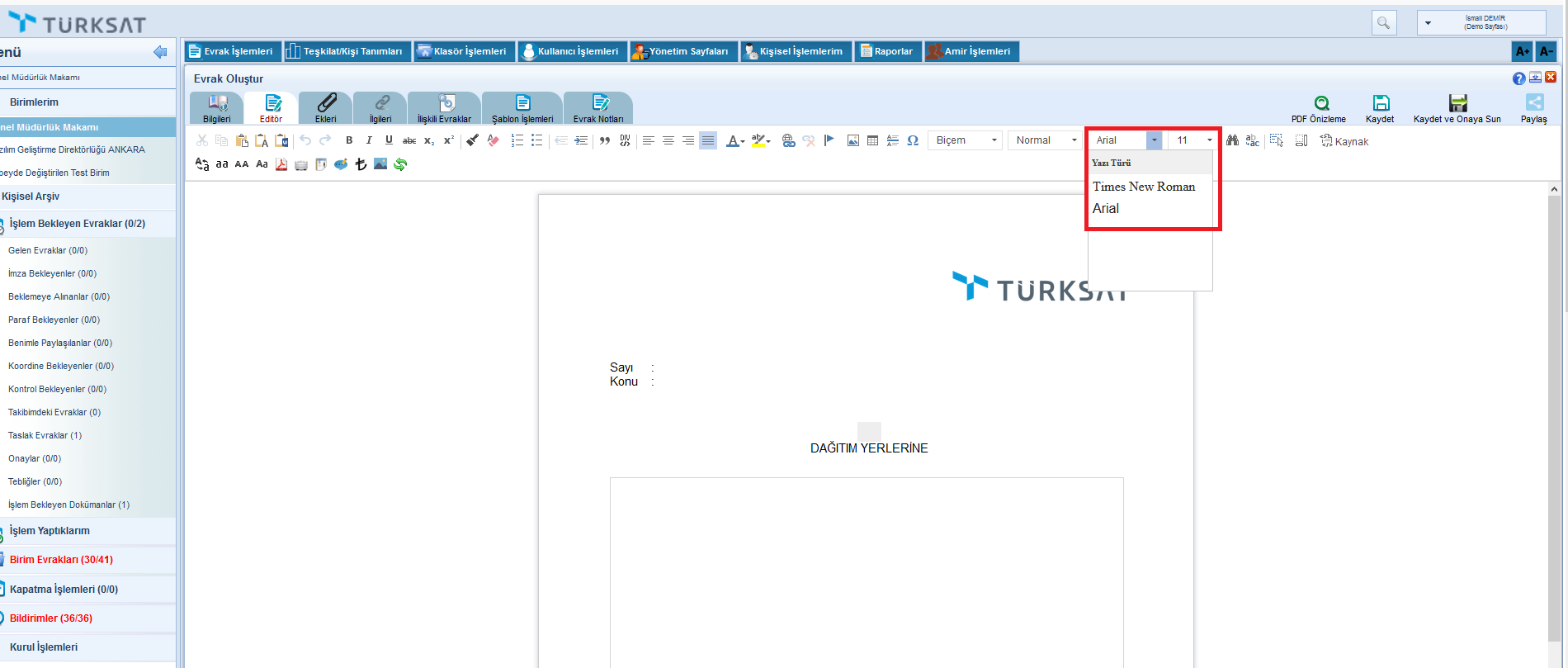Select Times New Roman from font list
Image resolution: width=1568 pixels, height=668 pixels.
(1144, 187)
